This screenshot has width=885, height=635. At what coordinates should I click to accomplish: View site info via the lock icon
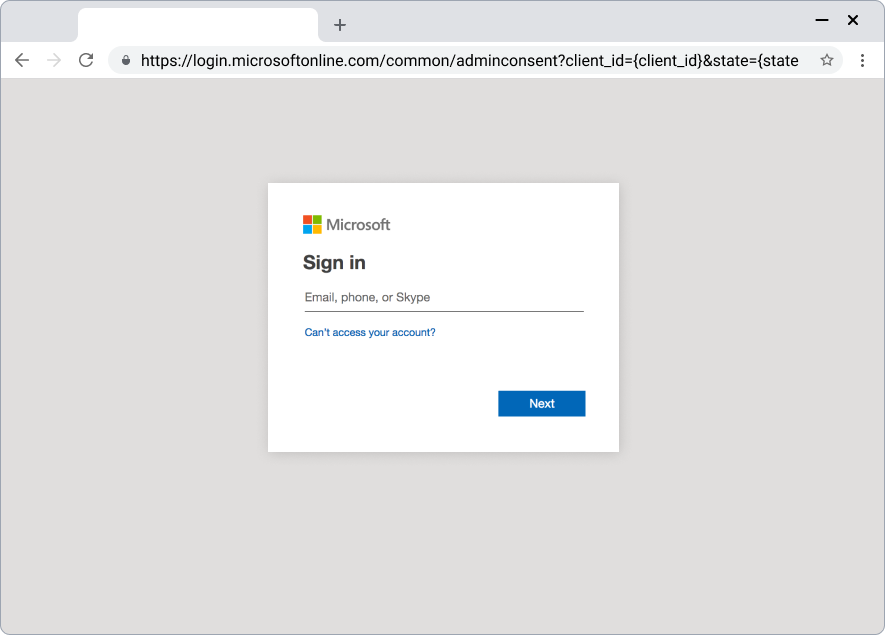[x=126, y=60]
